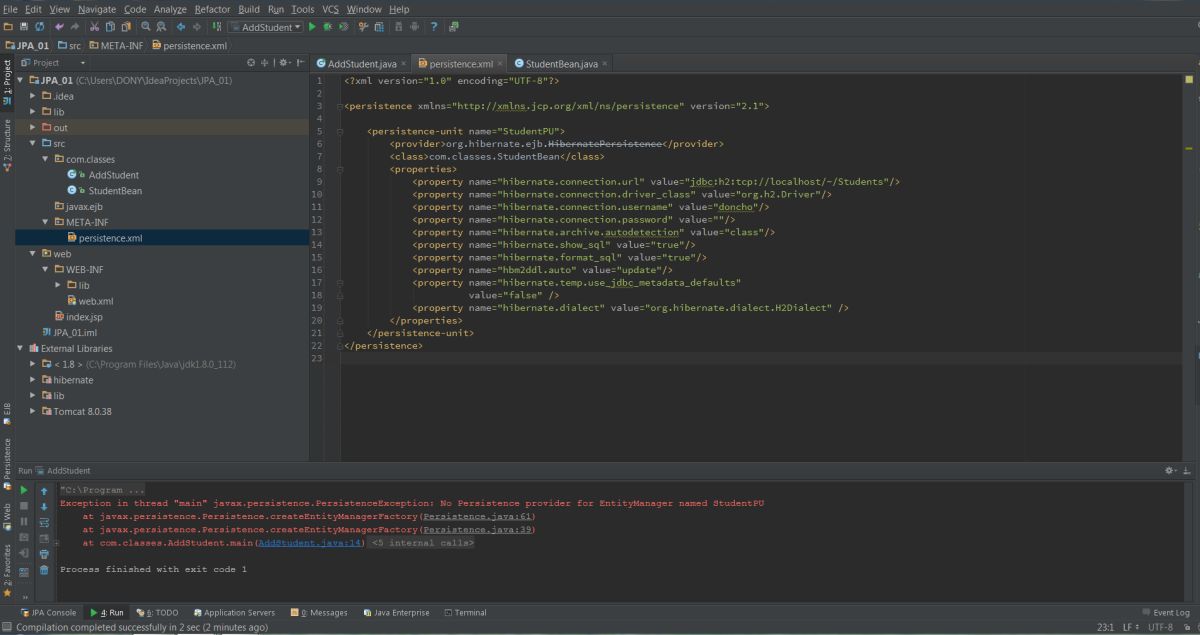Open the Terminal tool window tab
The image size is (1200, 635).
tap(465, 612)
